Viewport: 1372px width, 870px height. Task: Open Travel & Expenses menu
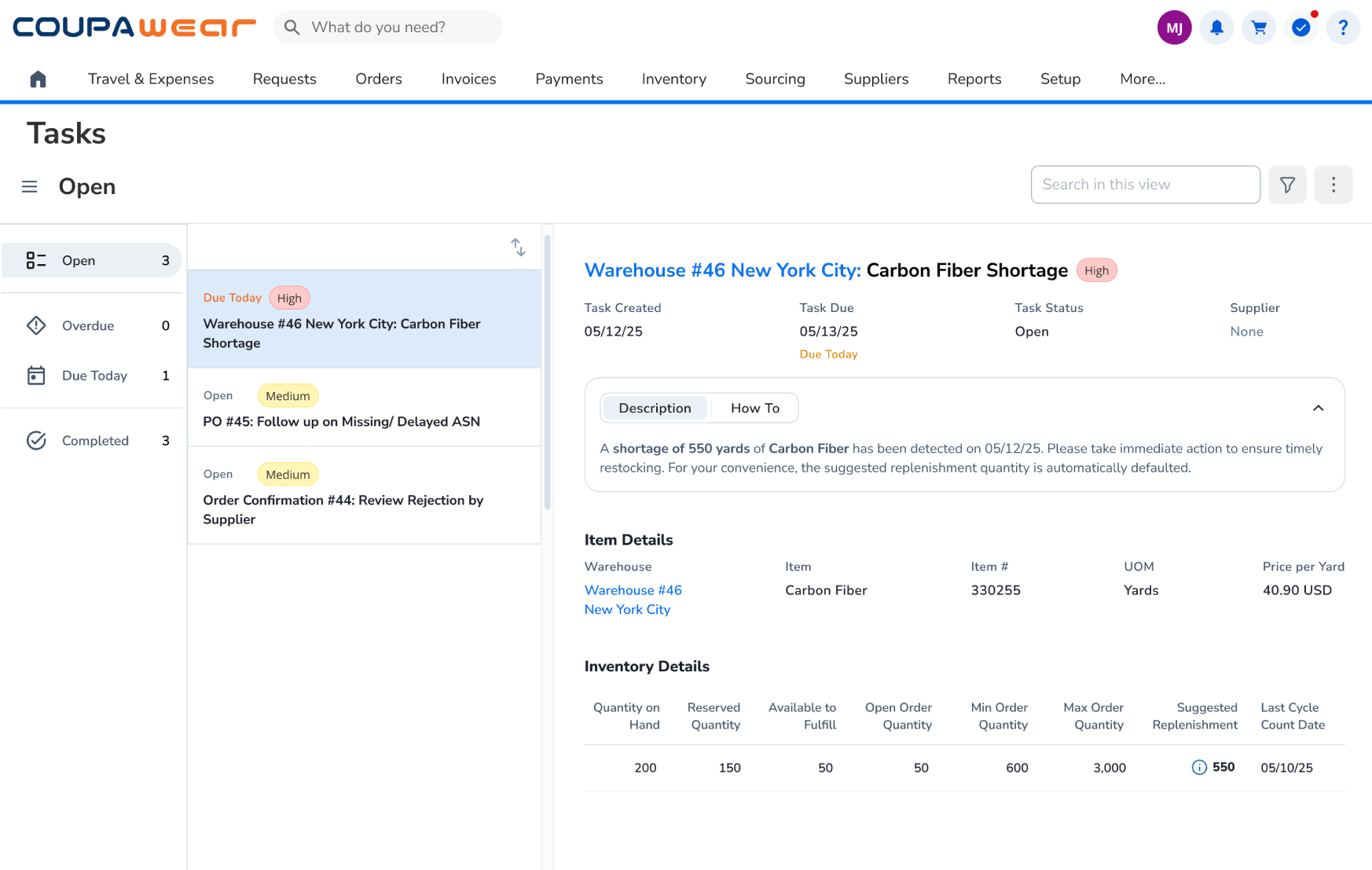151,79
